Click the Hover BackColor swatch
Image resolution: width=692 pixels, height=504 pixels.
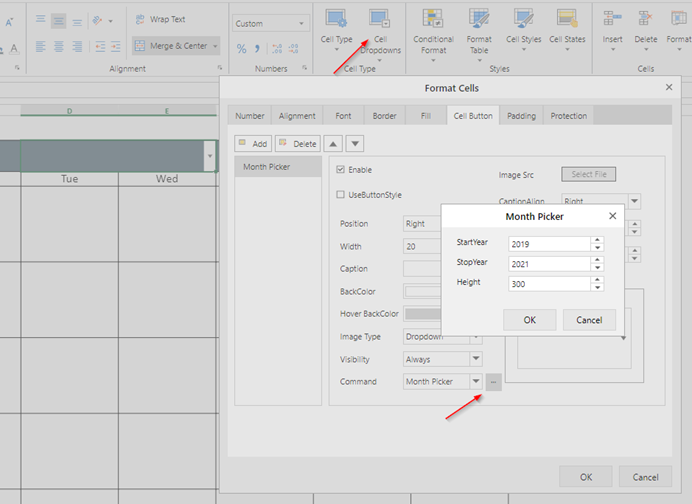tap(423, 314)
